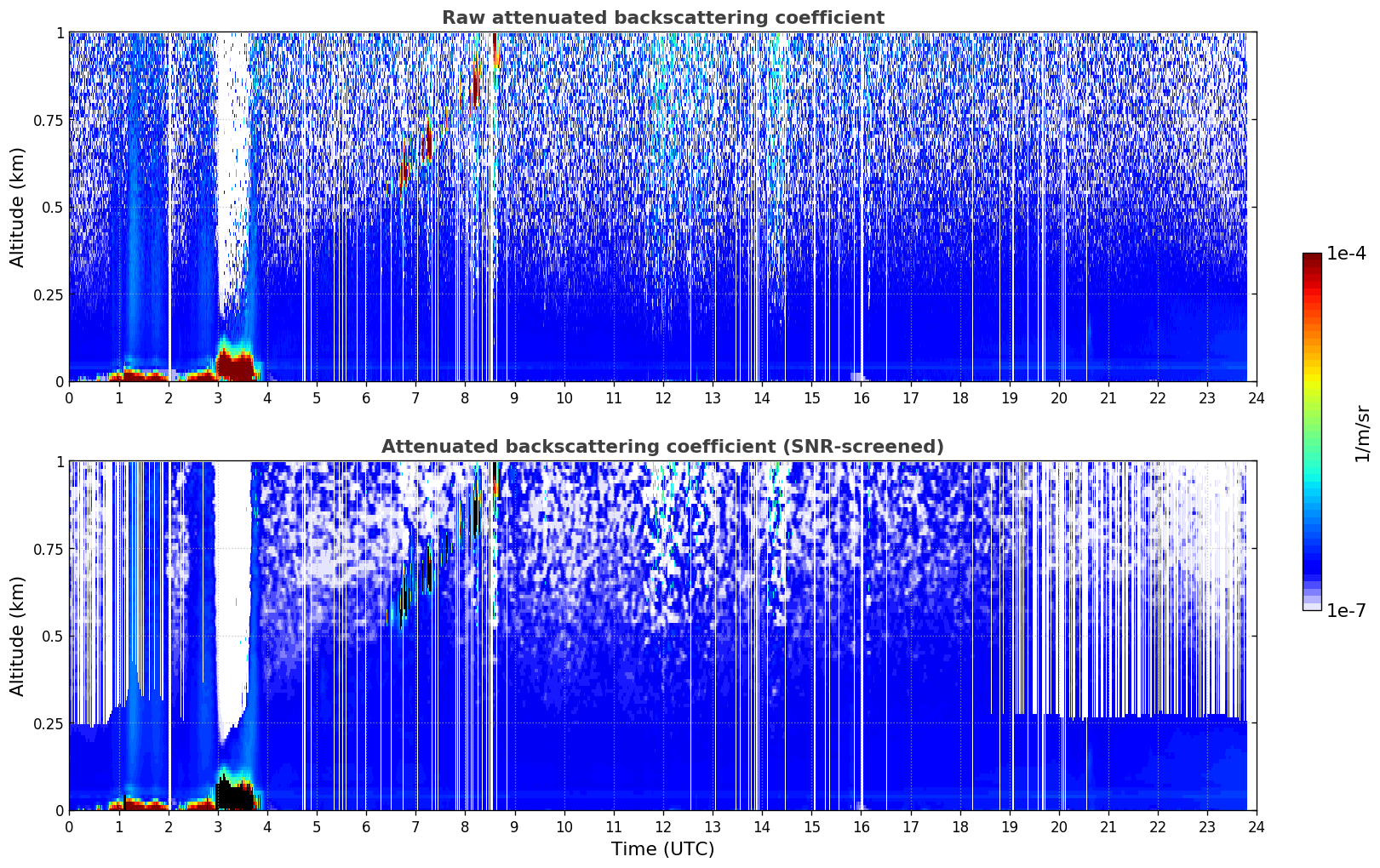
Task: Click the upper plot's time tick '0'
Action: point(70,397)
